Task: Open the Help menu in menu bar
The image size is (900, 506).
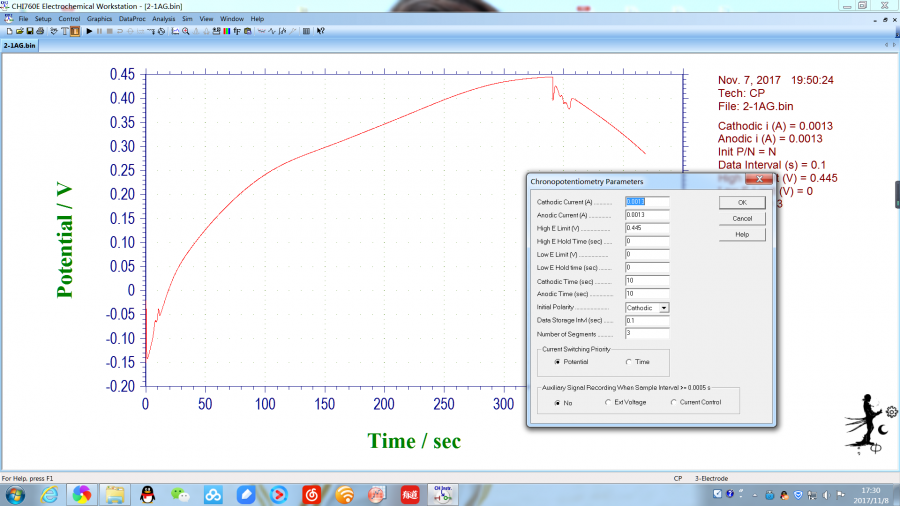Action: coord(257,19)
